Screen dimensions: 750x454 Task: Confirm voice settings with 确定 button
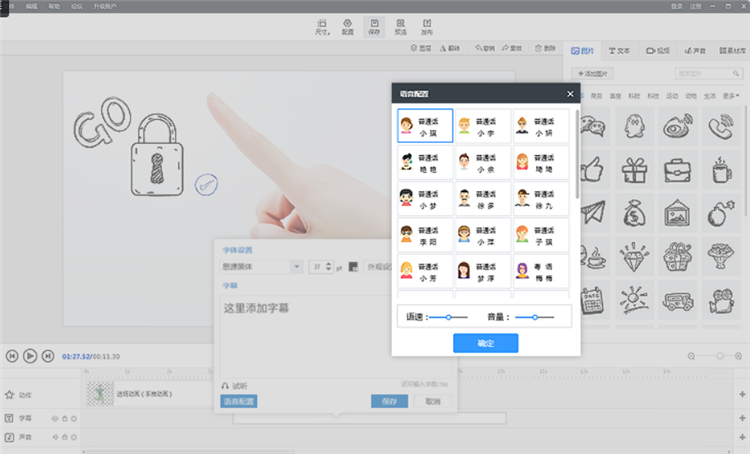click(x=485, y=343)
